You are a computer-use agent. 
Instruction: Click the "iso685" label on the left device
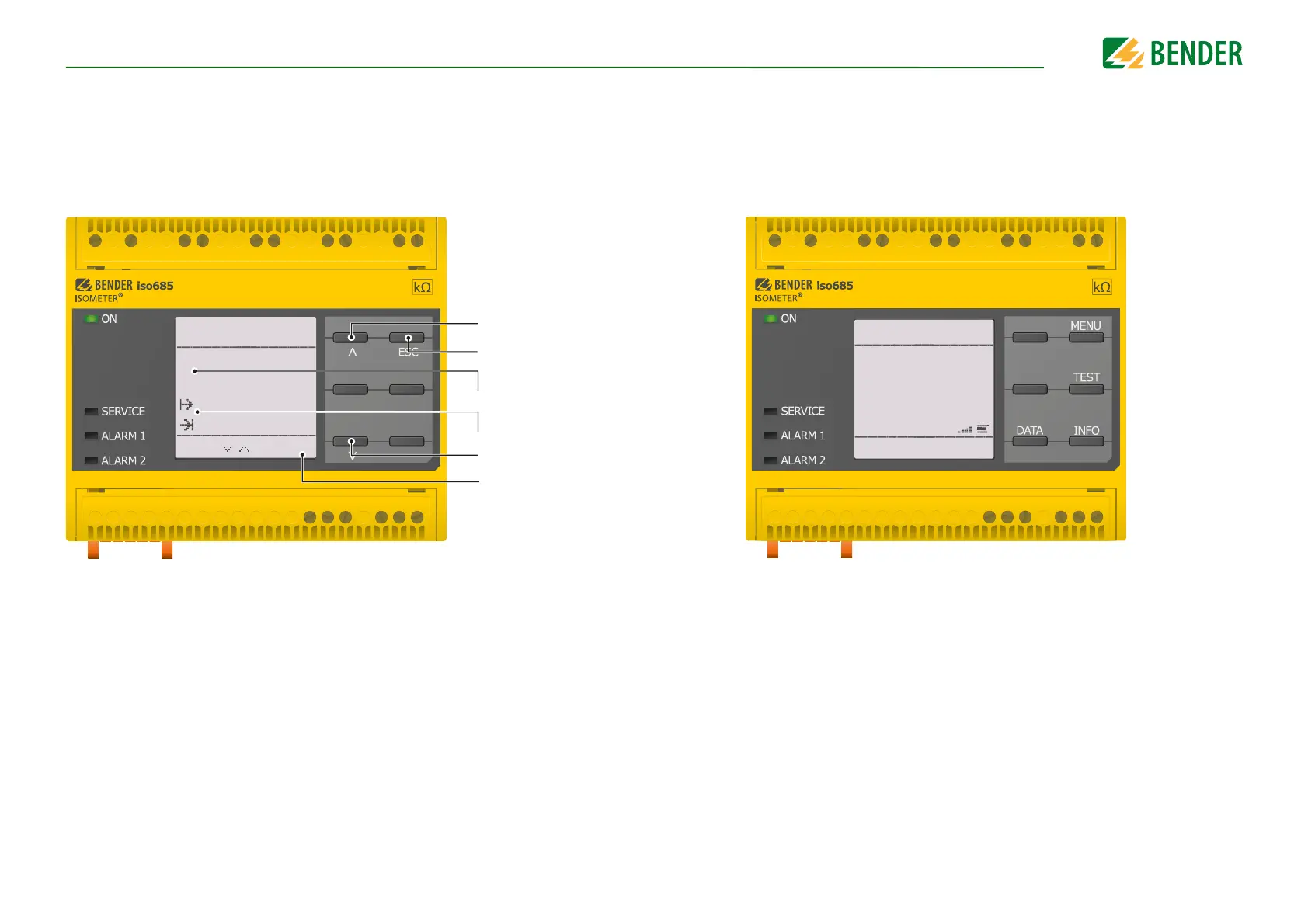pyautogui.click(x=155, y=286)
